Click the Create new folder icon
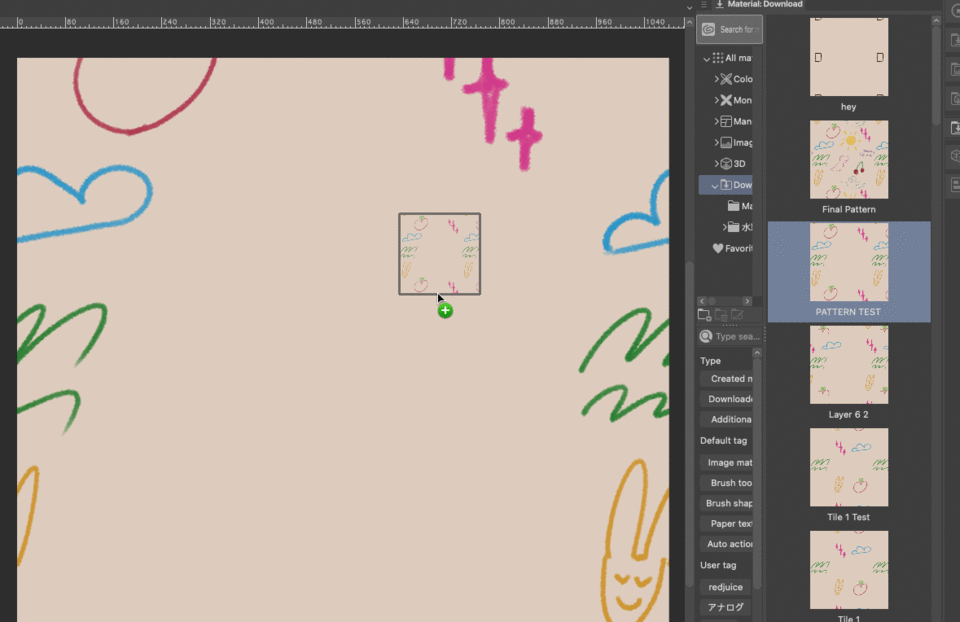 click(704, 315)
